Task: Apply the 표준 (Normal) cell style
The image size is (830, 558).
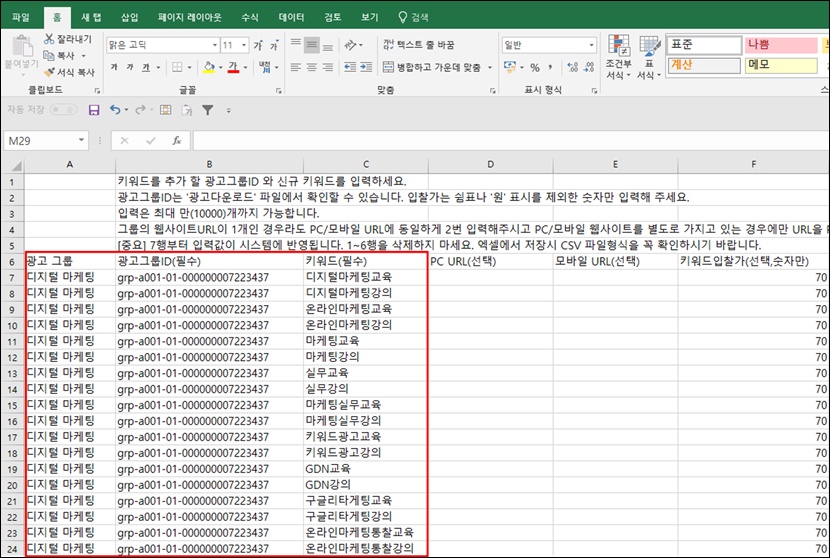Action: [703, 45]
